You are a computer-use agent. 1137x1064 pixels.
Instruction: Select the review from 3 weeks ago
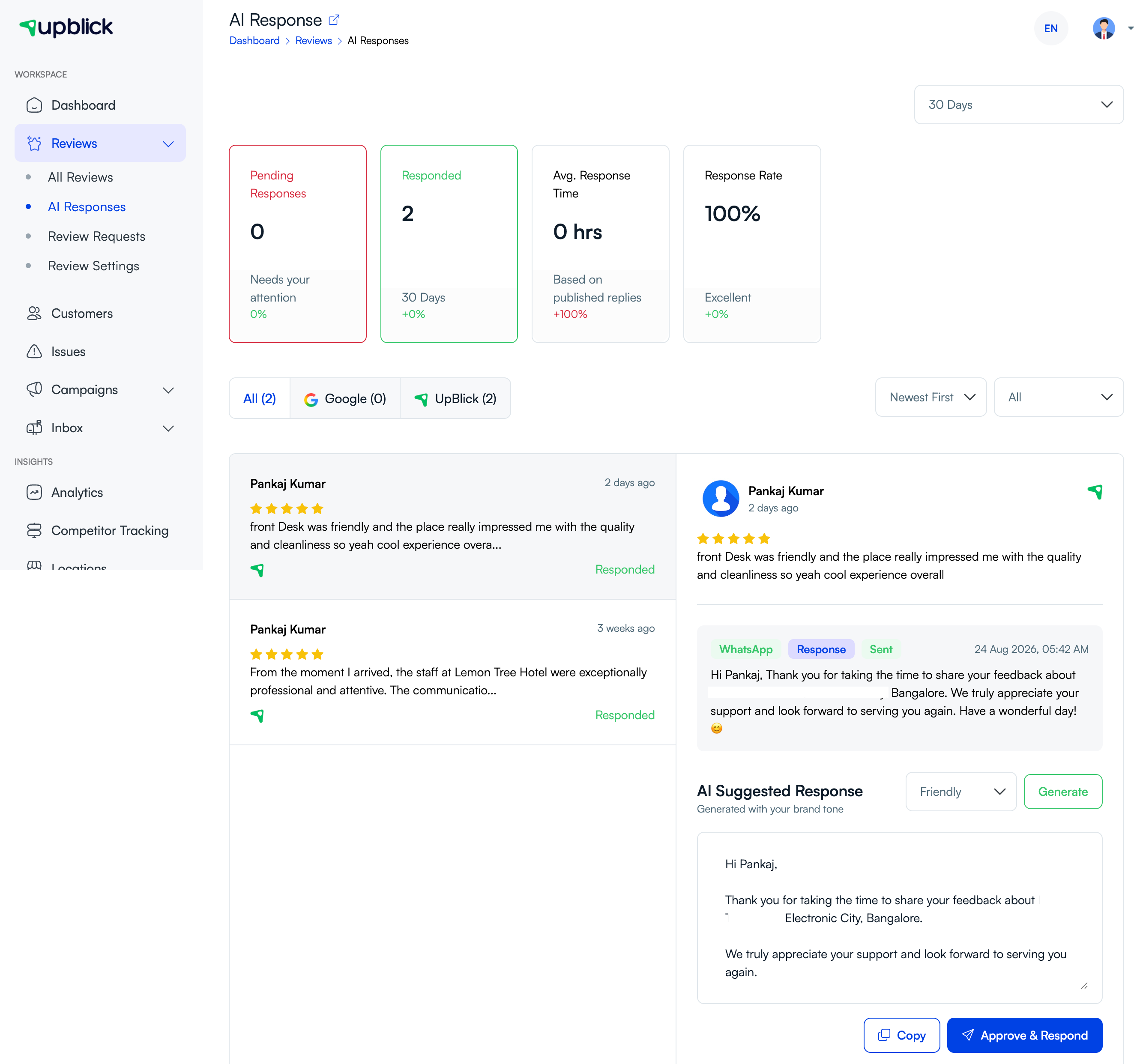point(452,672)
